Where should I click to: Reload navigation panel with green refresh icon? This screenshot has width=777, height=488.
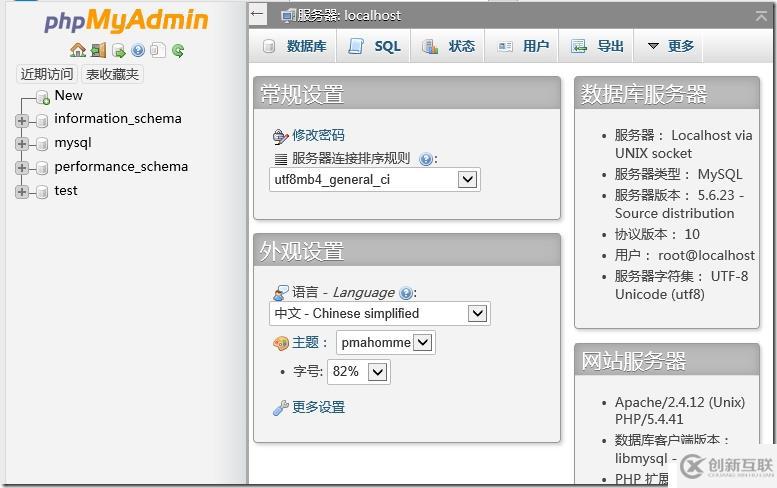[x=178, y=50]
